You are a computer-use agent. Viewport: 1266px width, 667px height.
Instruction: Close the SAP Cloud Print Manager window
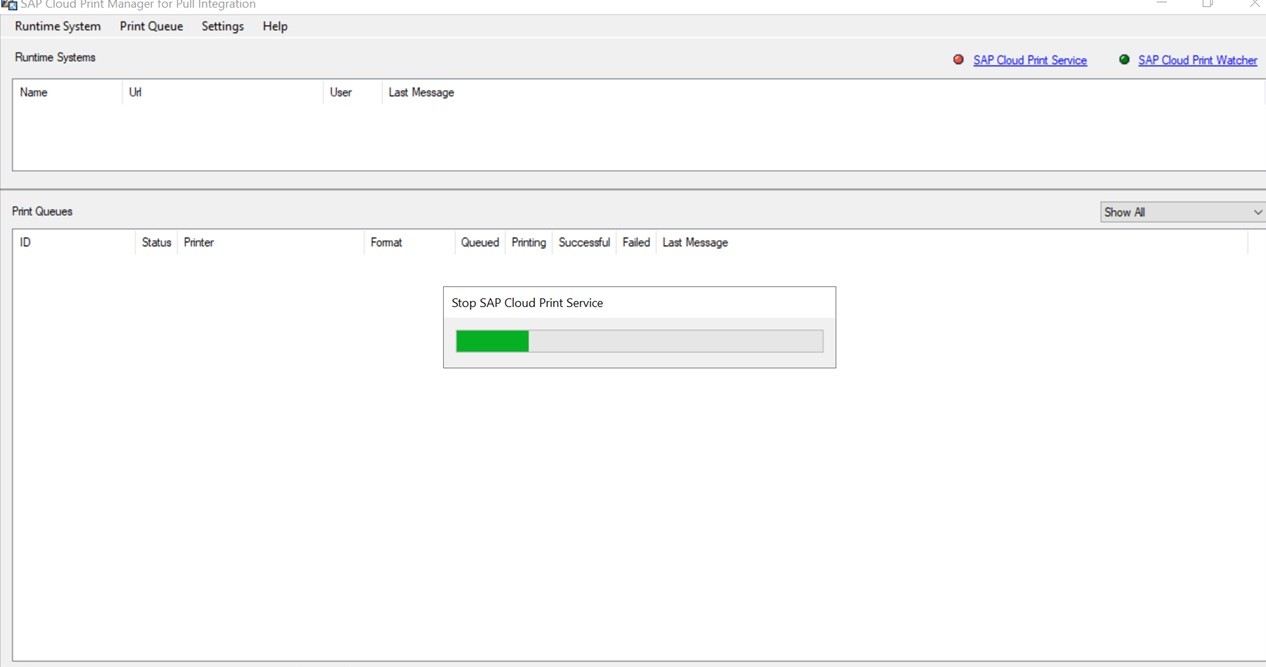click(x=1254, y=4)
